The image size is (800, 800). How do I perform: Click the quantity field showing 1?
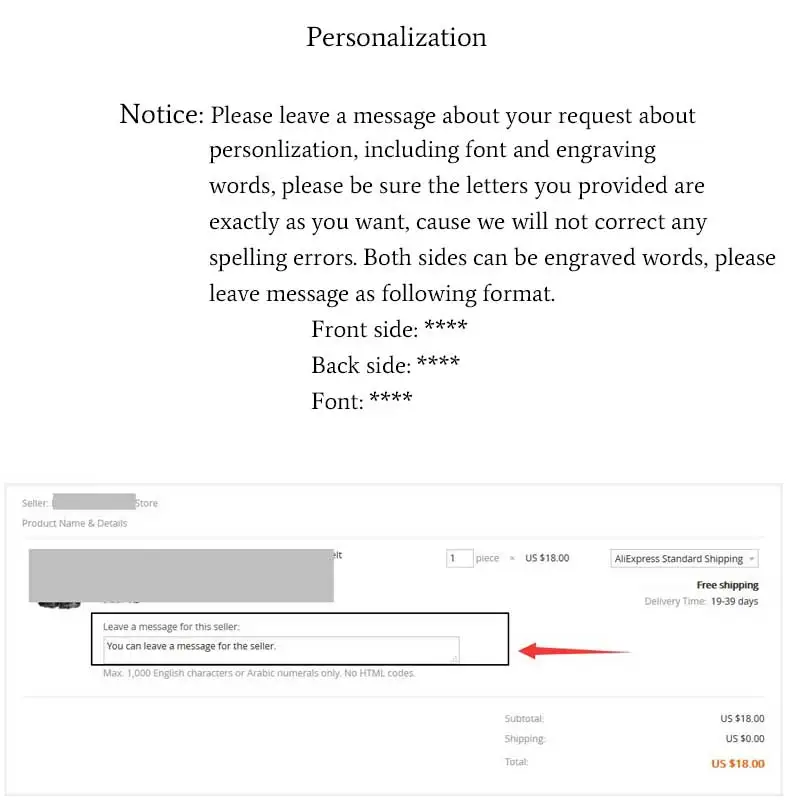[x=459, y=558]
